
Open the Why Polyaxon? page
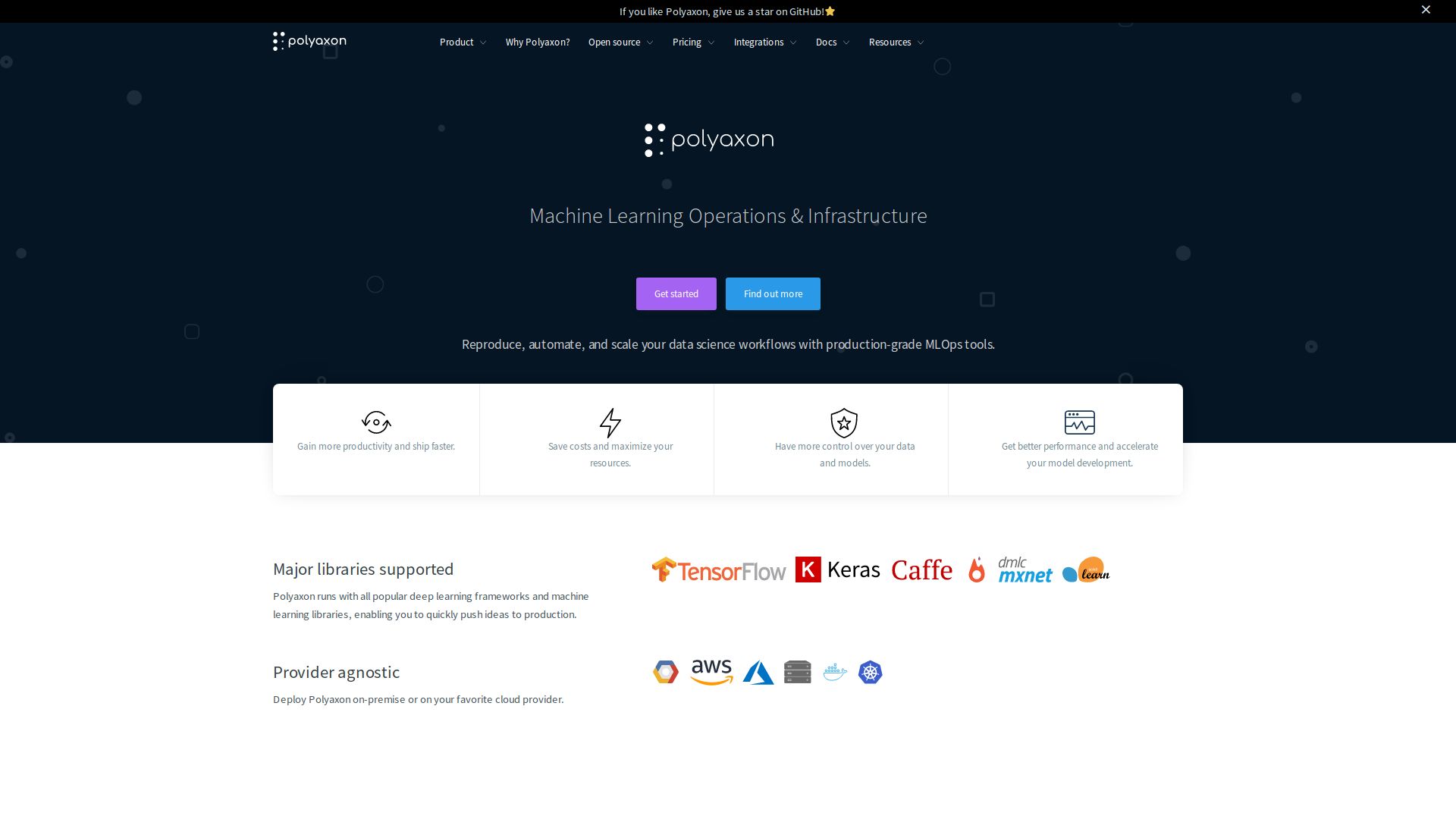pyautogui.click(x=538, y=42)
